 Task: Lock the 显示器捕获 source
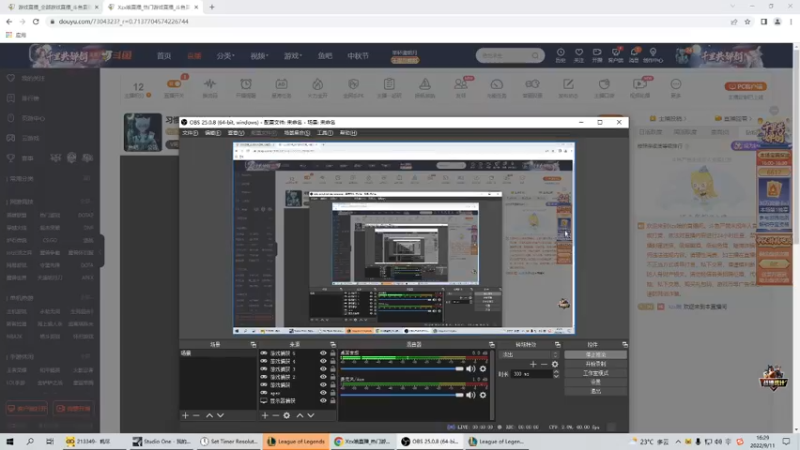333,401
